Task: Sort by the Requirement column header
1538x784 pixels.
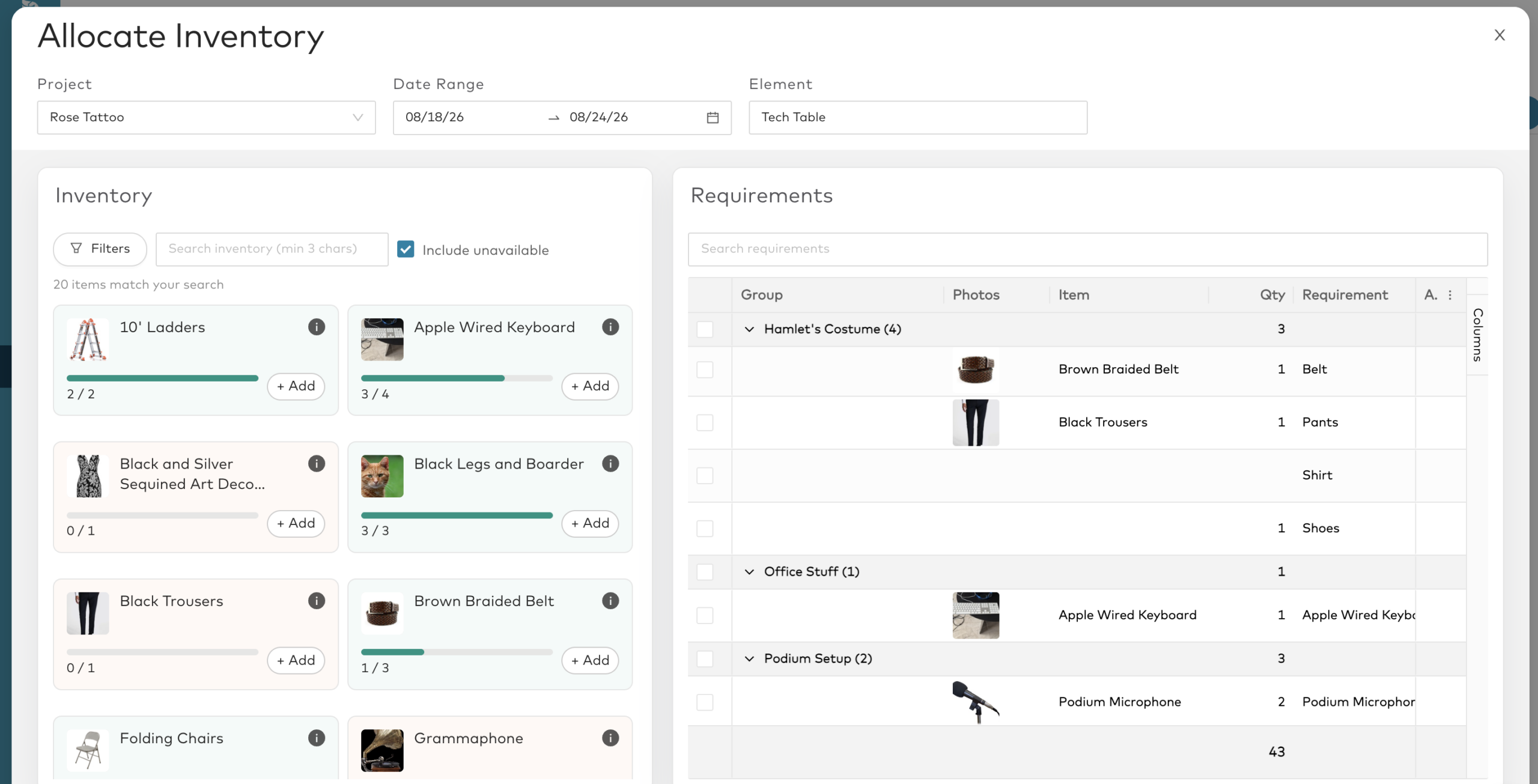Action: 1345,295
